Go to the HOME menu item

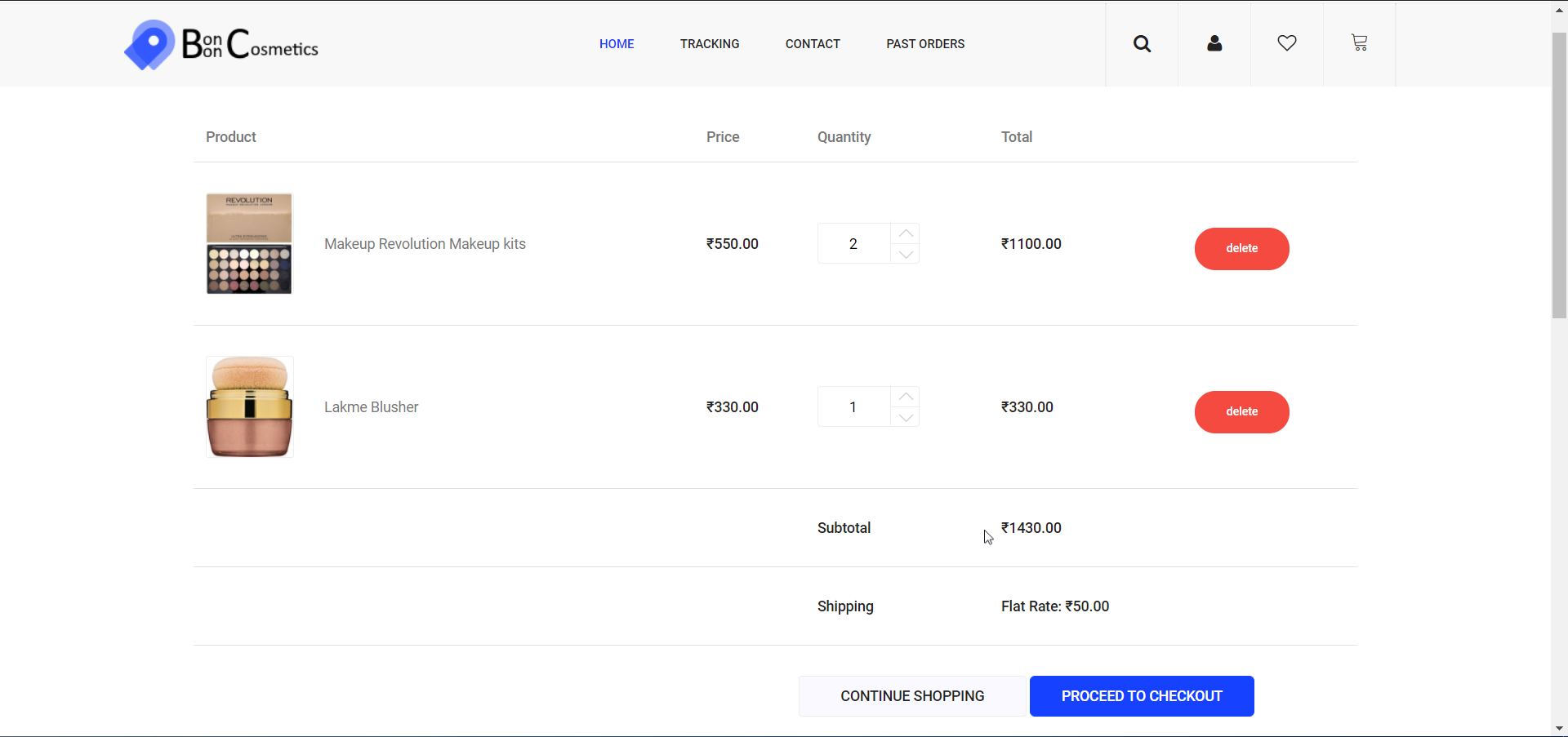pos(617,44)
